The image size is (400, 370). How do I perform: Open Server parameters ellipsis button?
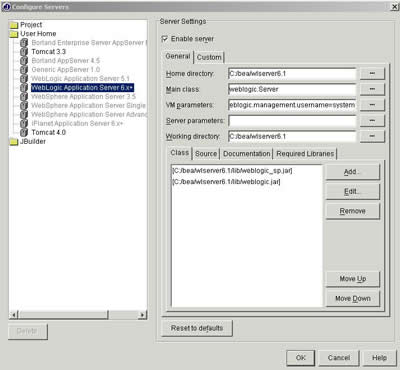pos(372,121)
